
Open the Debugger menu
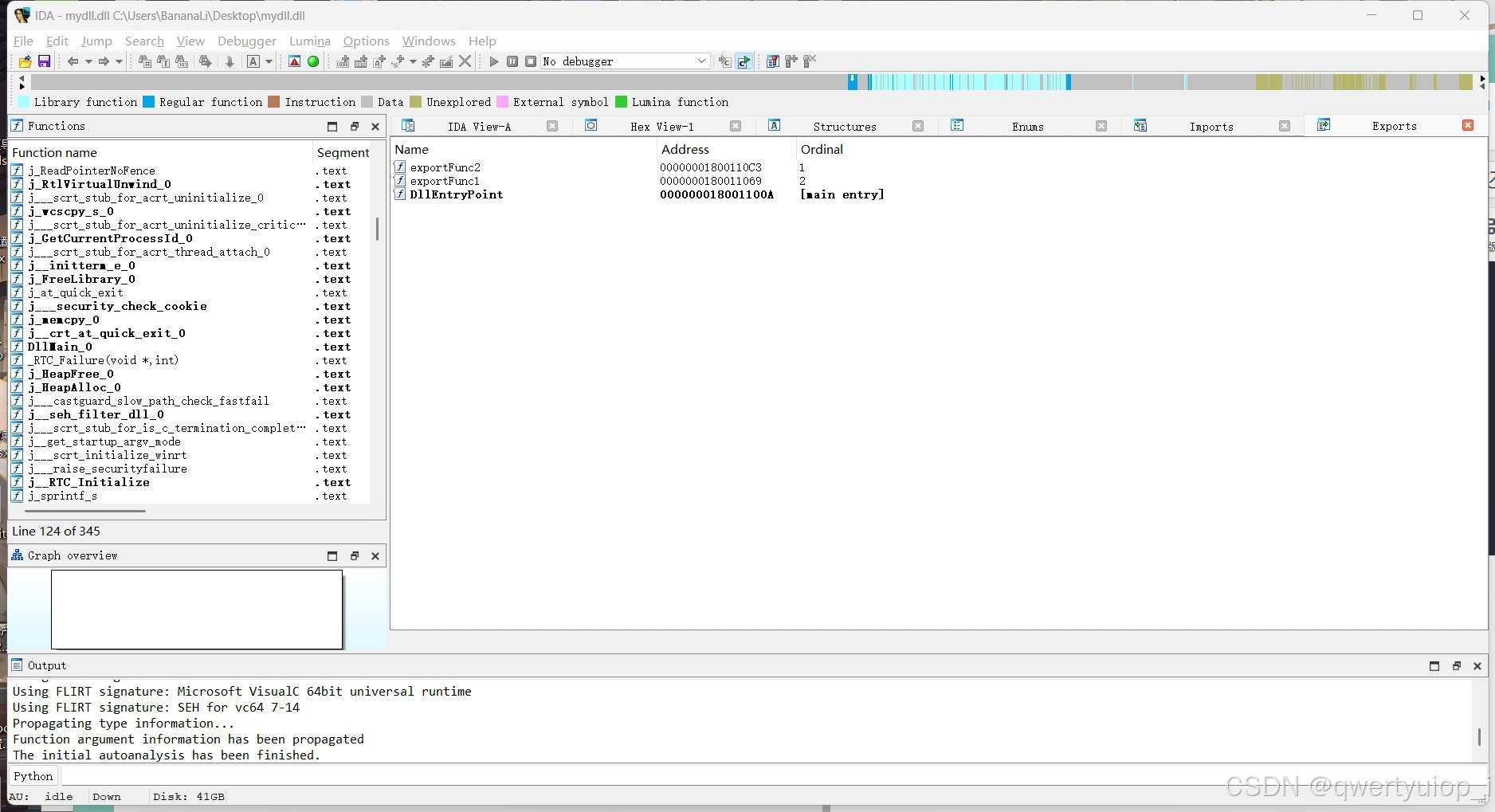point(247,41)
